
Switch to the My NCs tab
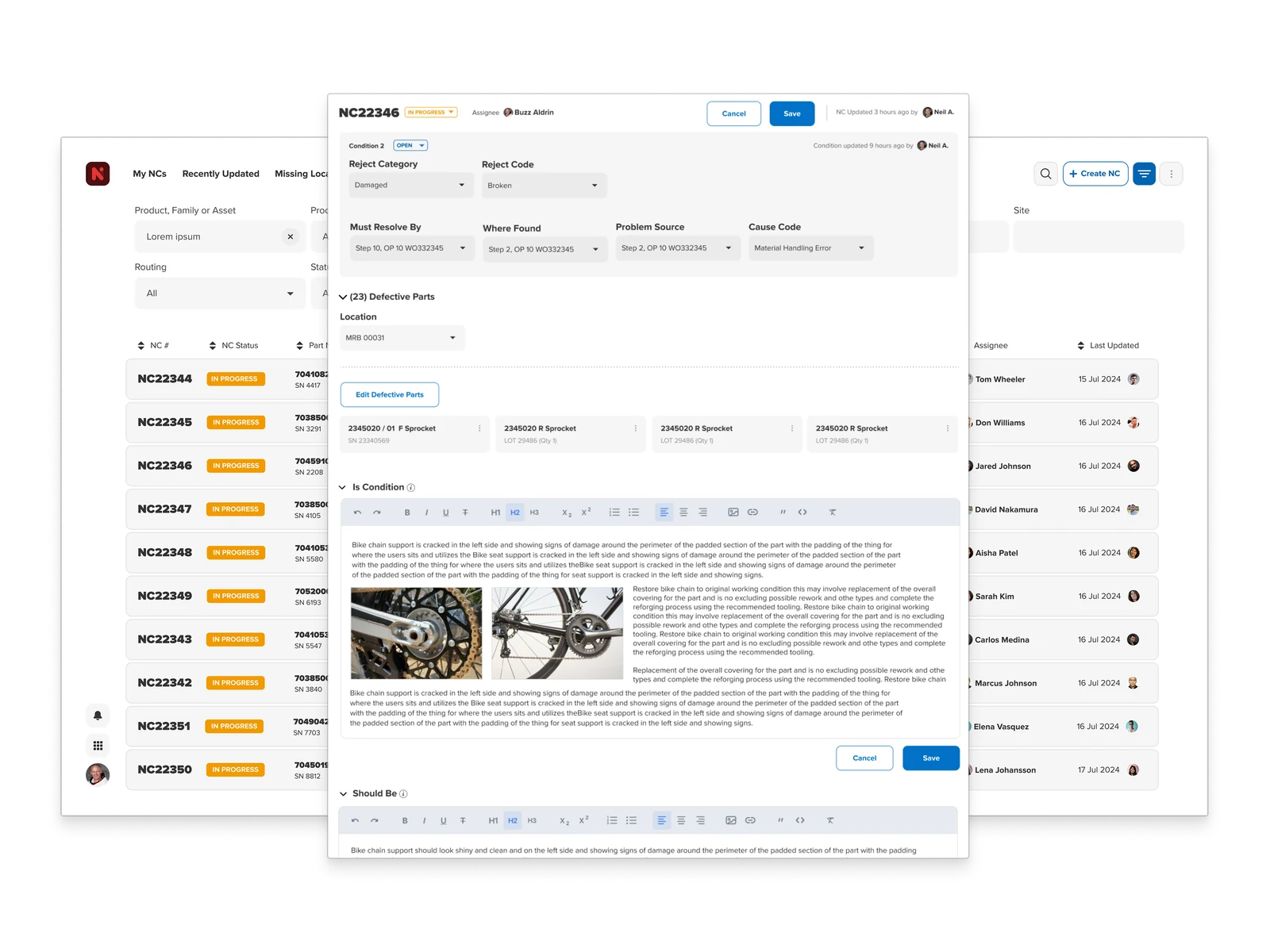tap(149, 174)
